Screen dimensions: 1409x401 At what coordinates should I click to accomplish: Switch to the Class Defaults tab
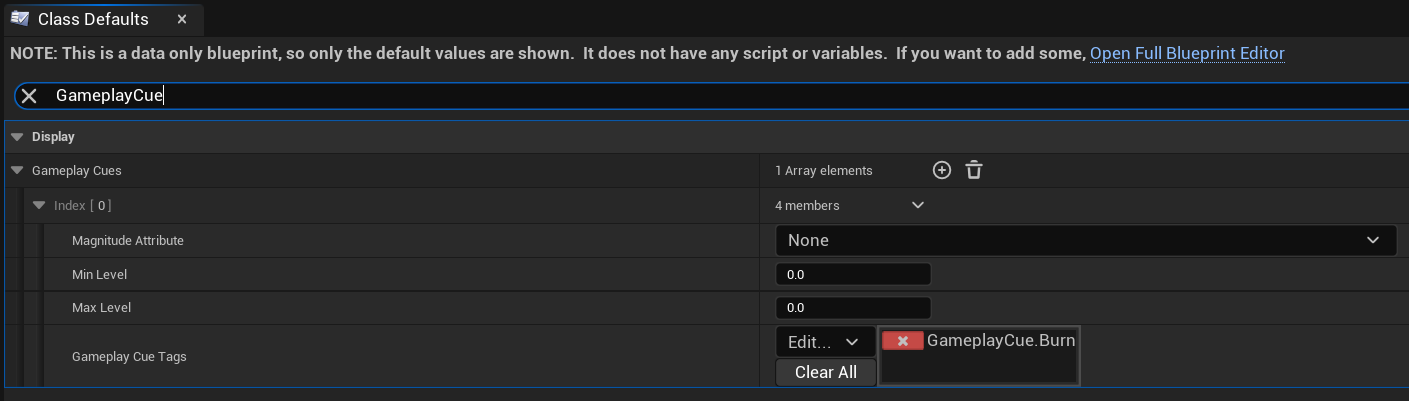point(93,19)
